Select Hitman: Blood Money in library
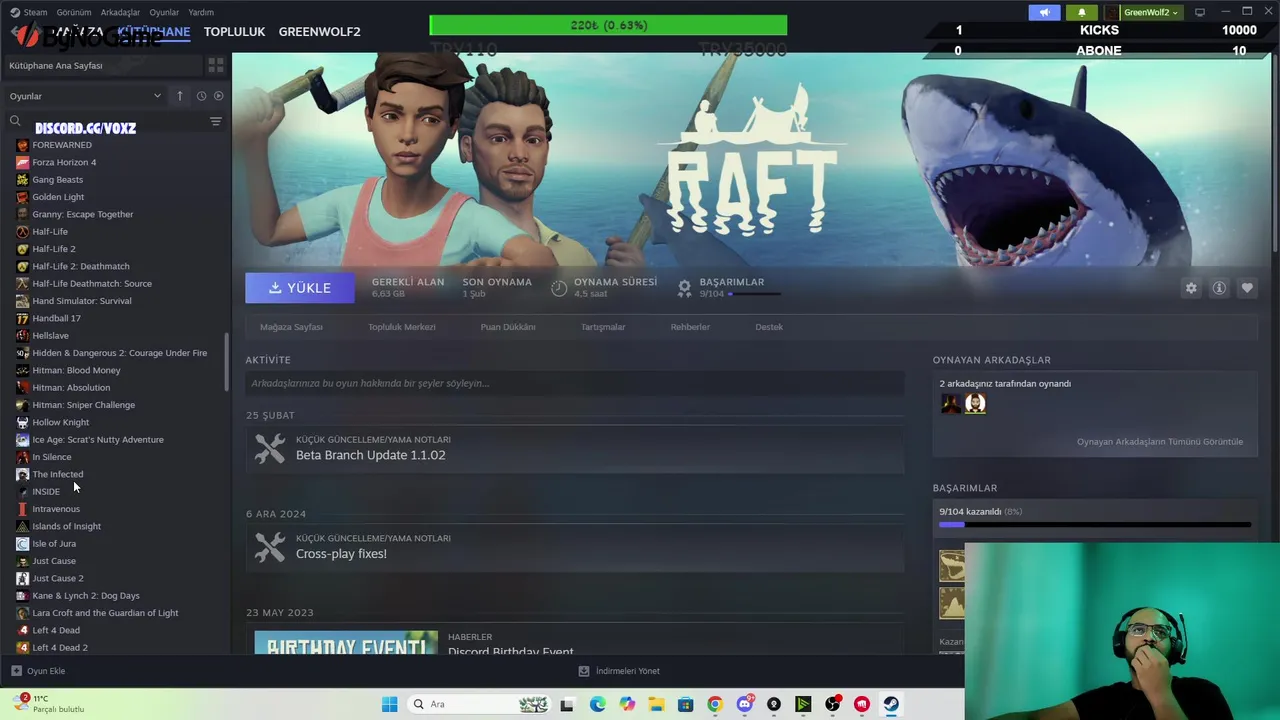Image resolution: width=1280 pixels, height=720 pixels. pos(76,370)
